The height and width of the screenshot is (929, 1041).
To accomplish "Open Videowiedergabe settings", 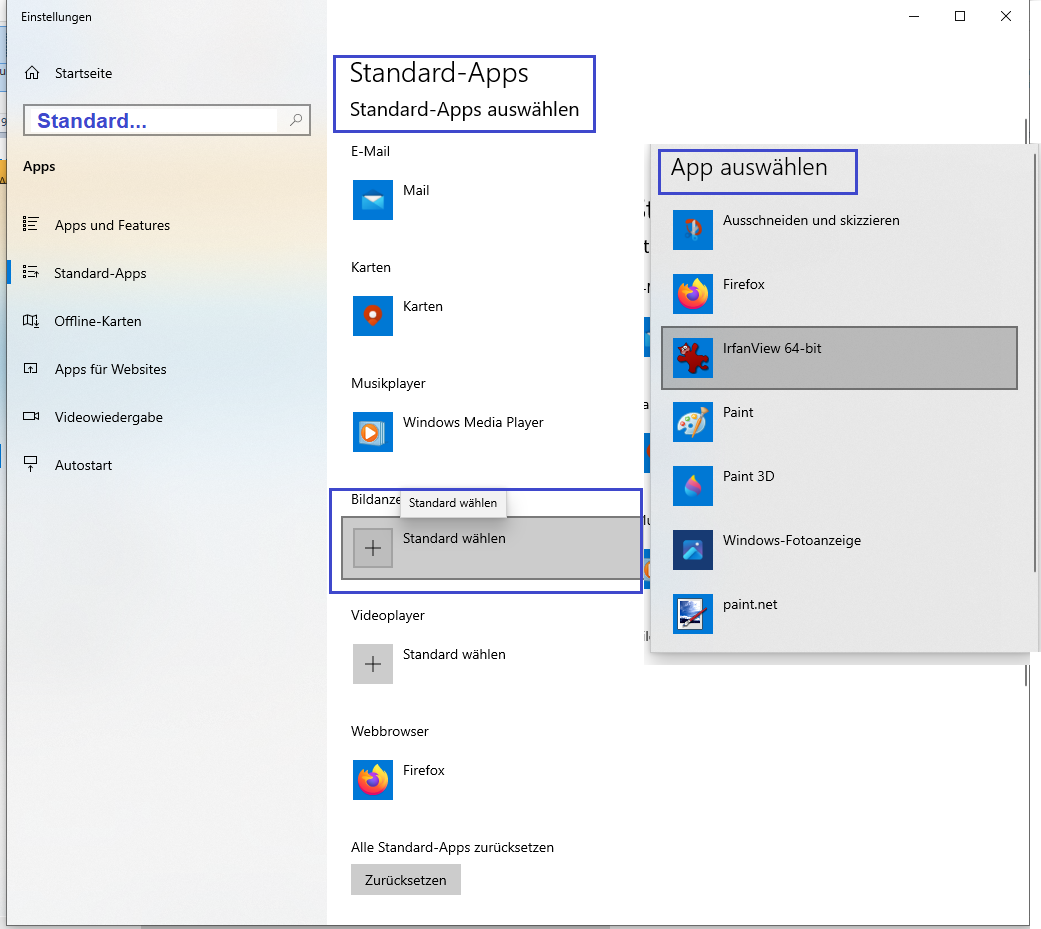I will point(167,417).
